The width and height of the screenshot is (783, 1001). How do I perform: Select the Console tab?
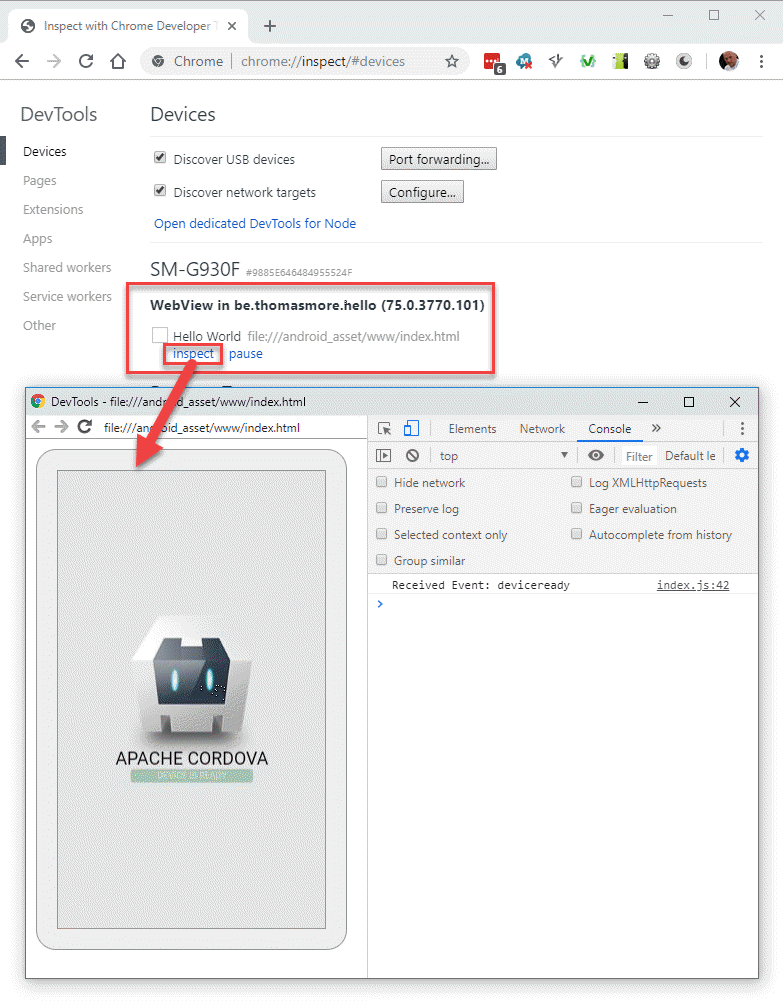609,429
